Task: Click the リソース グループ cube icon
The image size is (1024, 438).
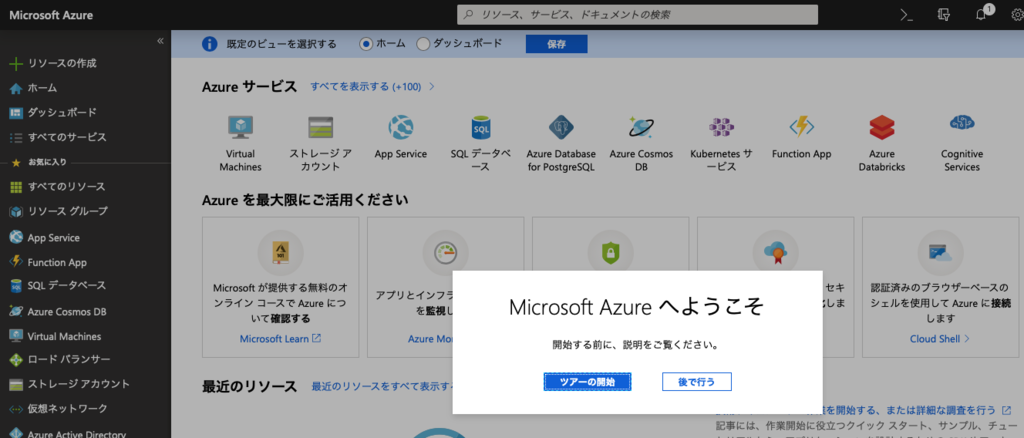Action: (16, 212)
